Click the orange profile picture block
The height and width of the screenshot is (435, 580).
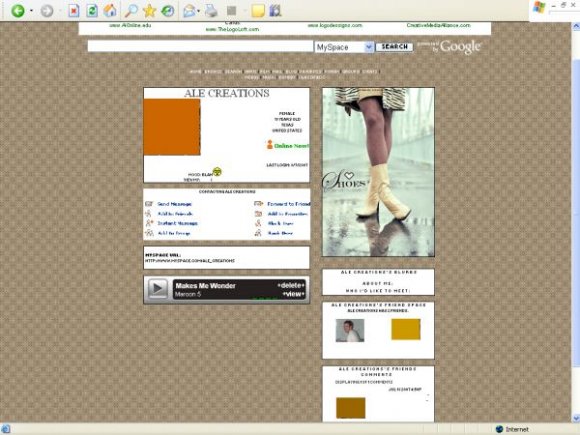(172, 127)
